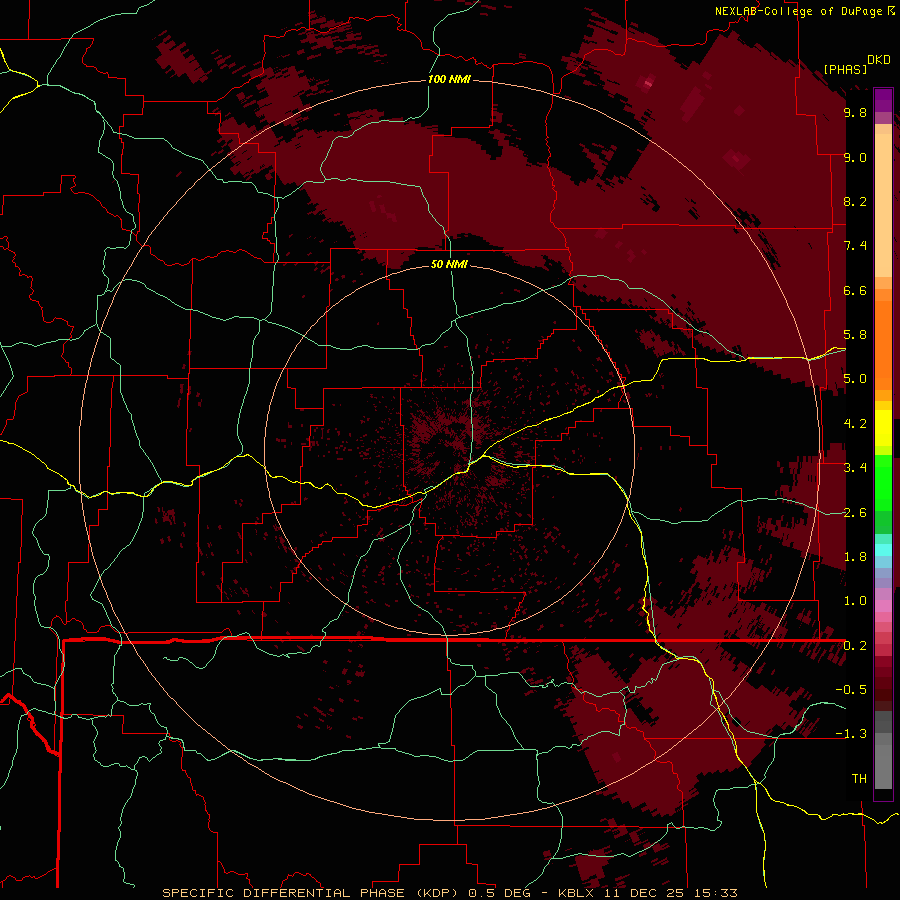This screenshot has height=900, width=900.
Task: Click the [PHAS] label near the legend
Action: (x=845, y=69)
